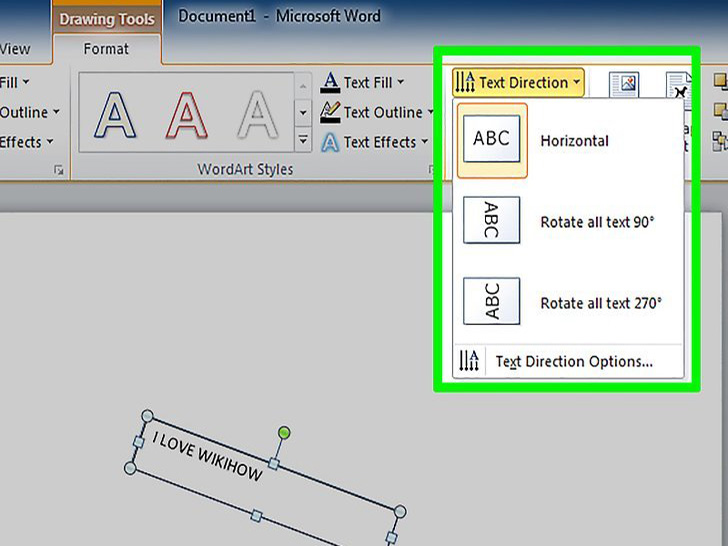This screenshot has height=546, width=728.
Task: Click the Horizontal ABC preview icon
Action: (492, 139)
